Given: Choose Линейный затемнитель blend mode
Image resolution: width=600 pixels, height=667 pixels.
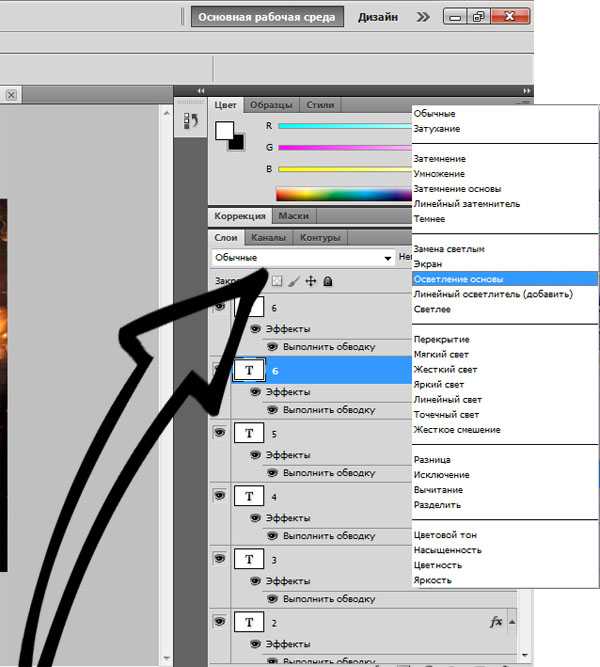Looking at the screenshot, I should [505, 204].
